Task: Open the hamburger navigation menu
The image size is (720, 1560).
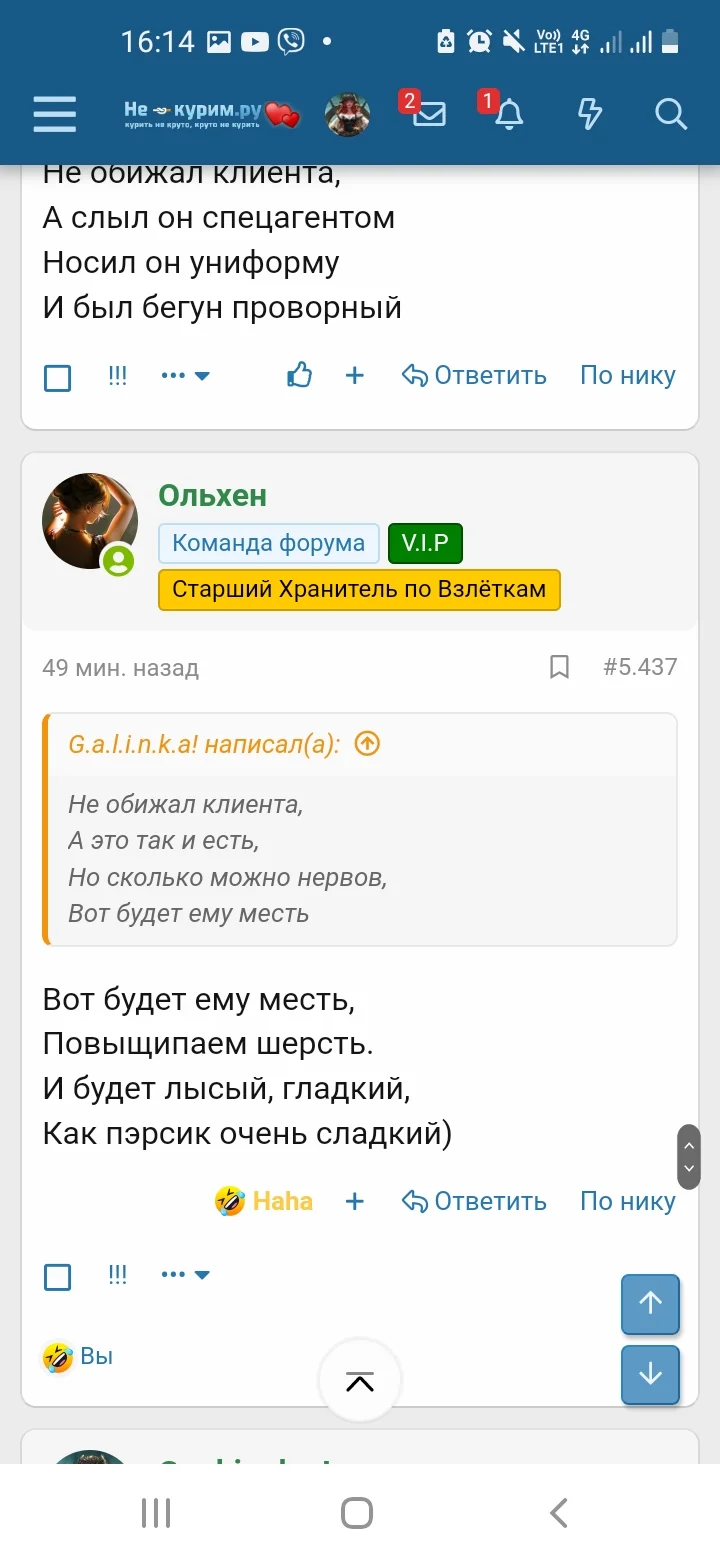Action: [54, 114]
